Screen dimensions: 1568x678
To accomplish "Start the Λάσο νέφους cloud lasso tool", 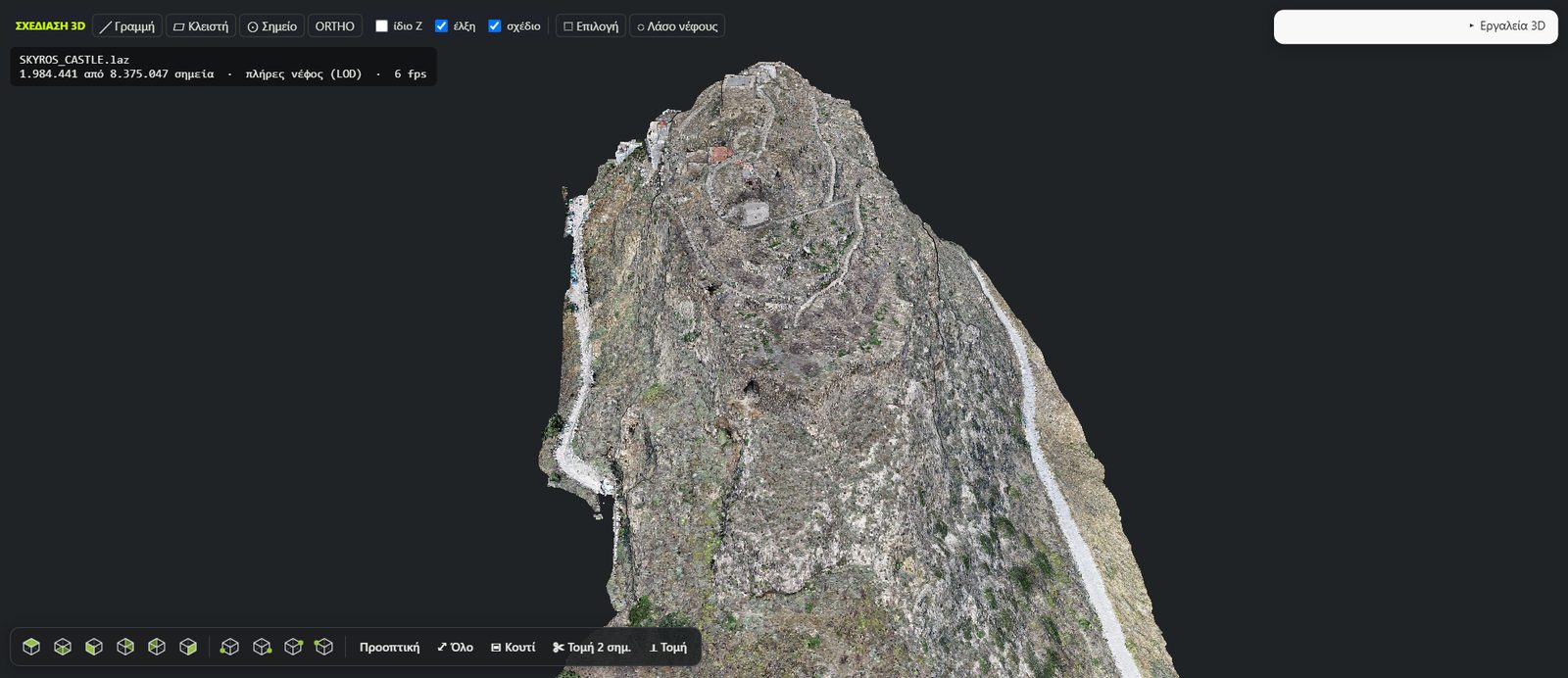I will pos(677,26).
